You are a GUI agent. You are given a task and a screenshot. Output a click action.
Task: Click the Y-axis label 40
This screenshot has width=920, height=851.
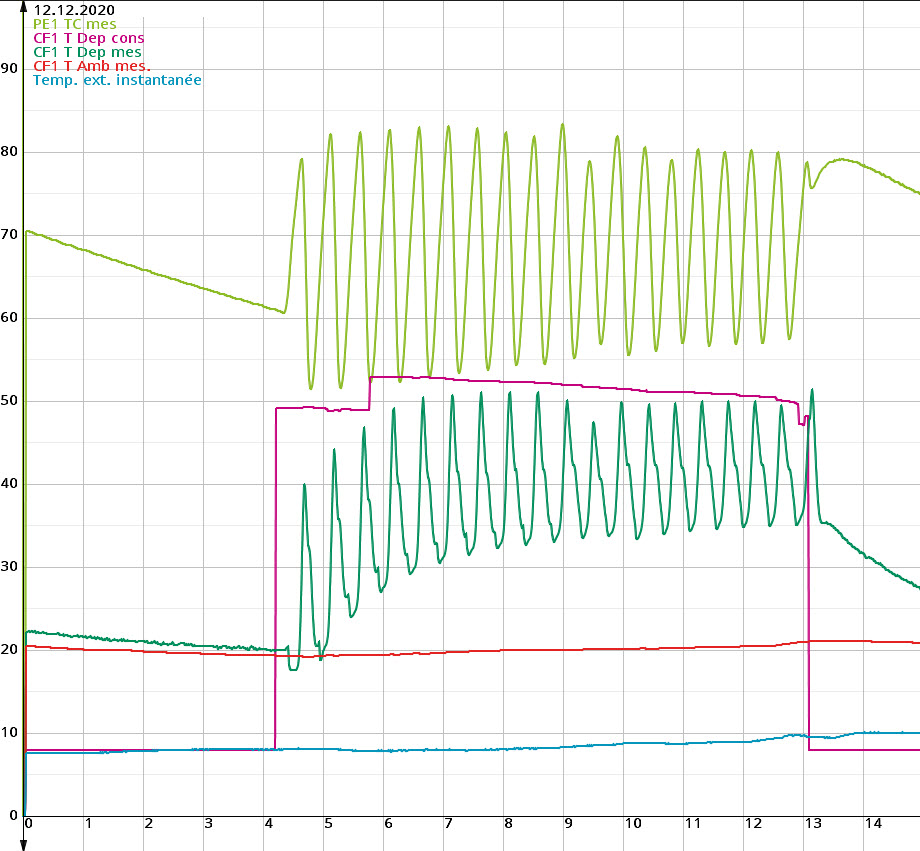[9, 484]
